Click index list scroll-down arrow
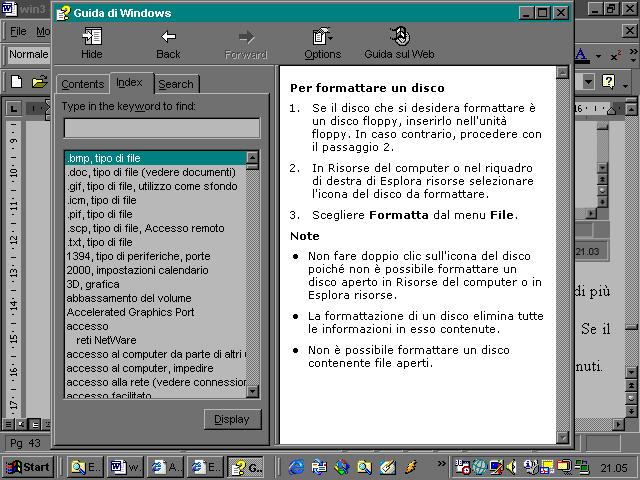 (253, 392)
